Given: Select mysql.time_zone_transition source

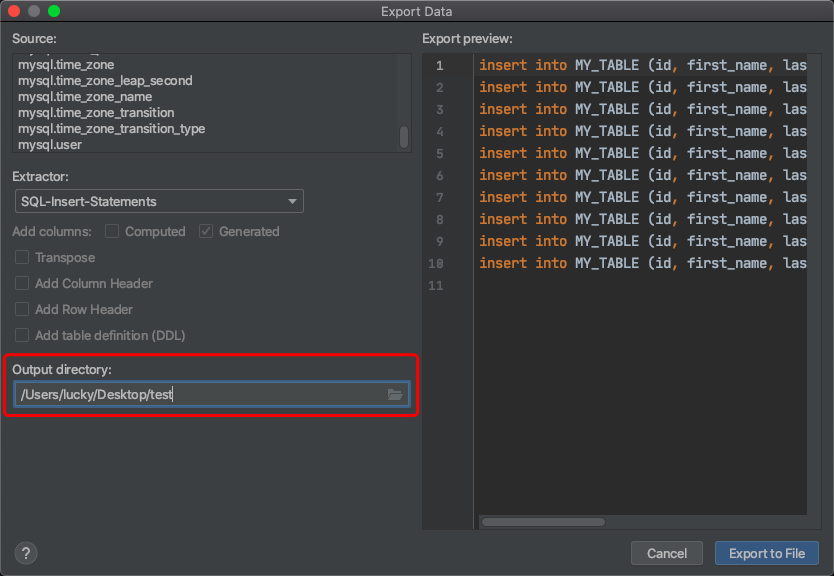Looking at the screenshot, I should 96,113.
